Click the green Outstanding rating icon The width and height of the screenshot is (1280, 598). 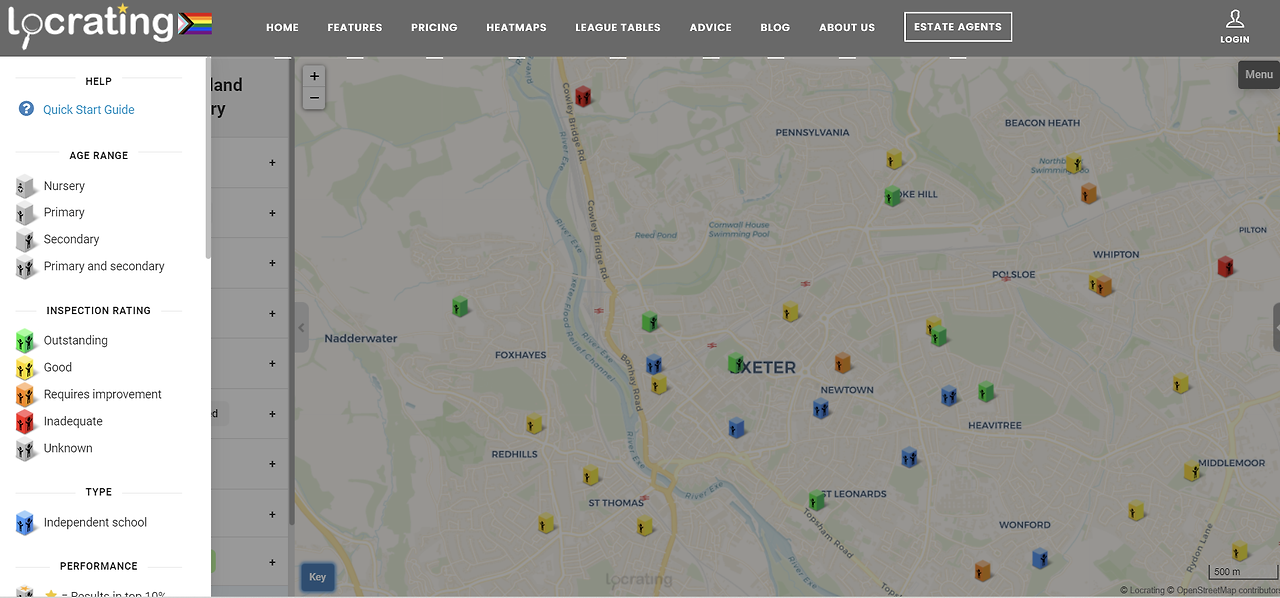[x=26, y=340]
